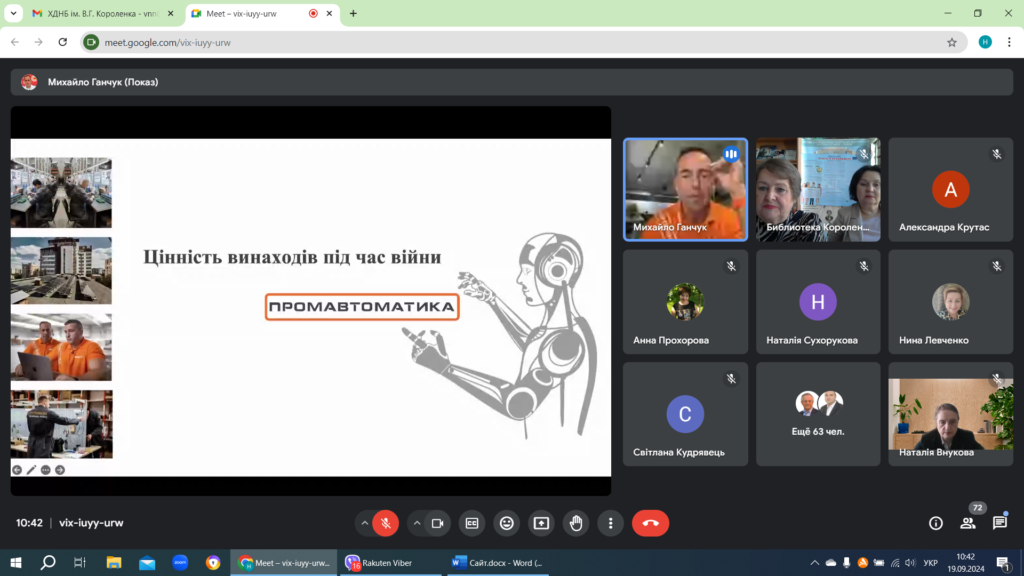
Task: Open Windows Start menu
Action: (x=16, y=562)
